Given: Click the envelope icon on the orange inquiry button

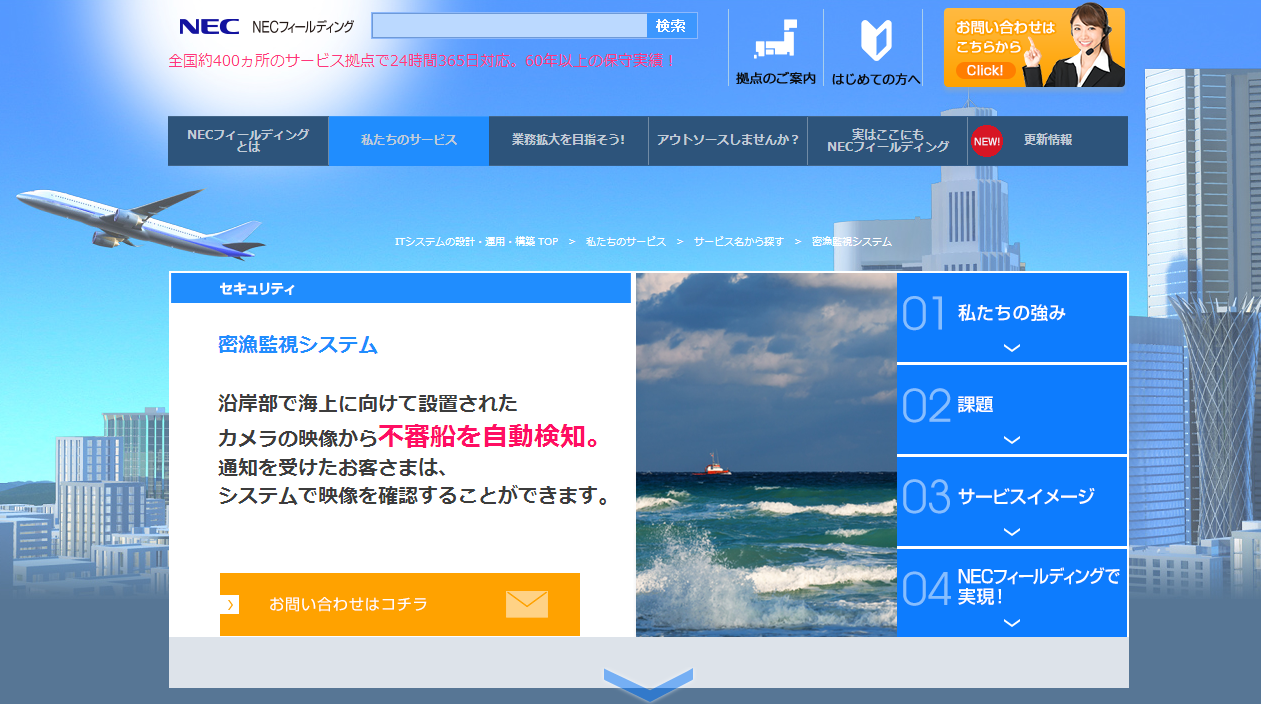Looking at the screenshot, I should (526, 604).
